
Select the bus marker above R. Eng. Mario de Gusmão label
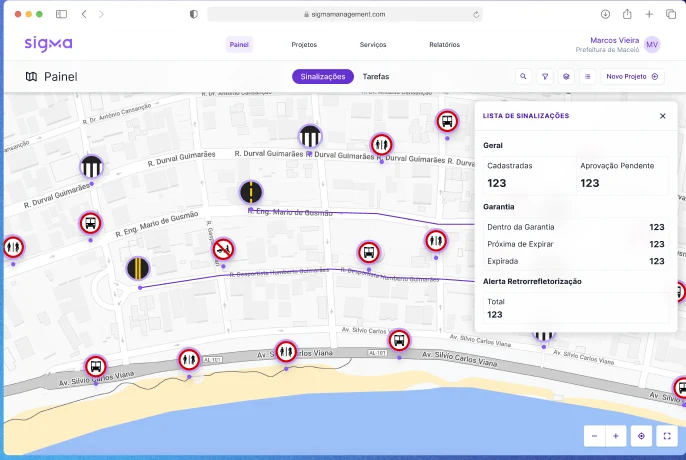[90, 223]
